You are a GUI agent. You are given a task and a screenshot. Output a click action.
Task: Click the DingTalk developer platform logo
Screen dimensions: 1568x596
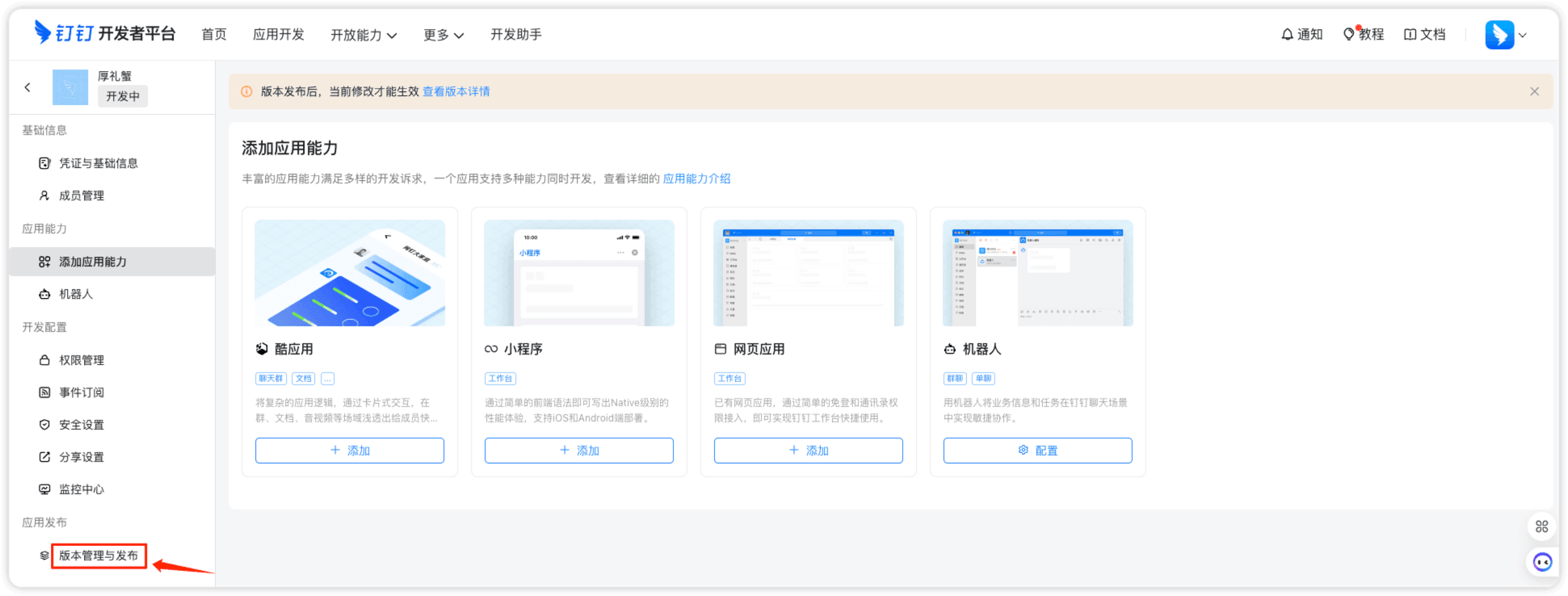(105, 33)
